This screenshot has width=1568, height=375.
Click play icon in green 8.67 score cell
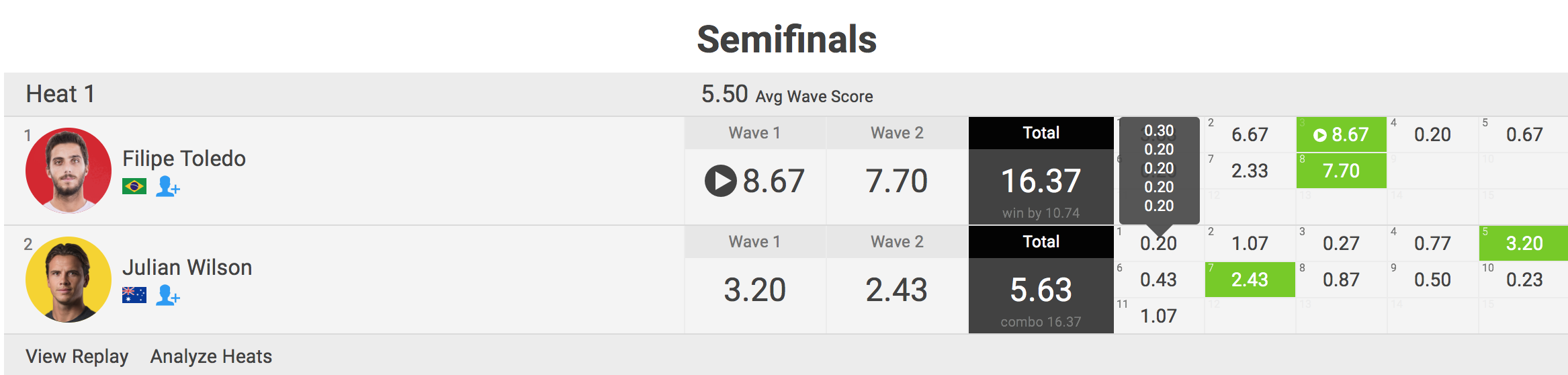coord(1319,135)
